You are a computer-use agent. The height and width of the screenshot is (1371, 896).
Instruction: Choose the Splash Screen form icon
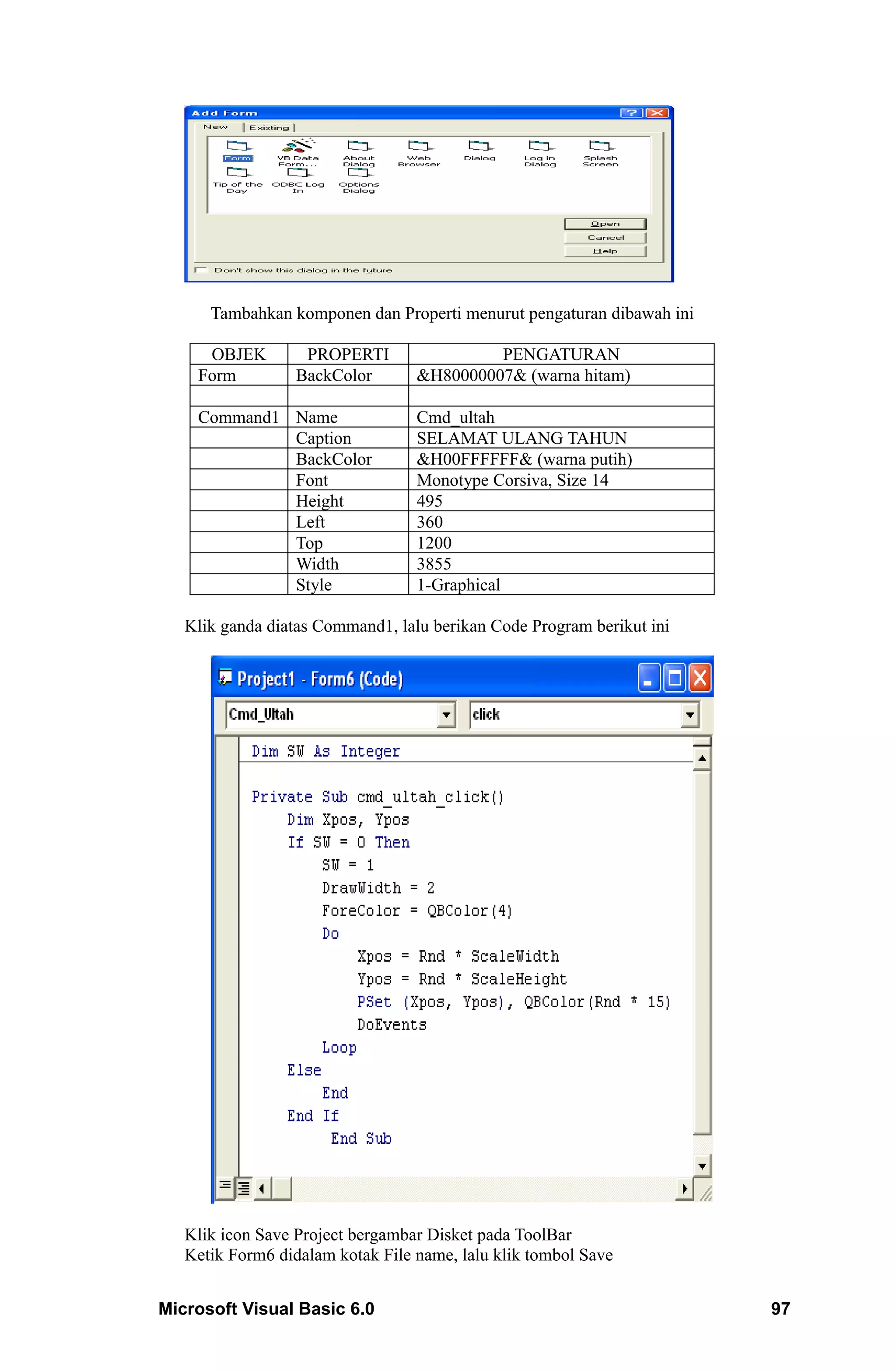tap(600, 146)
